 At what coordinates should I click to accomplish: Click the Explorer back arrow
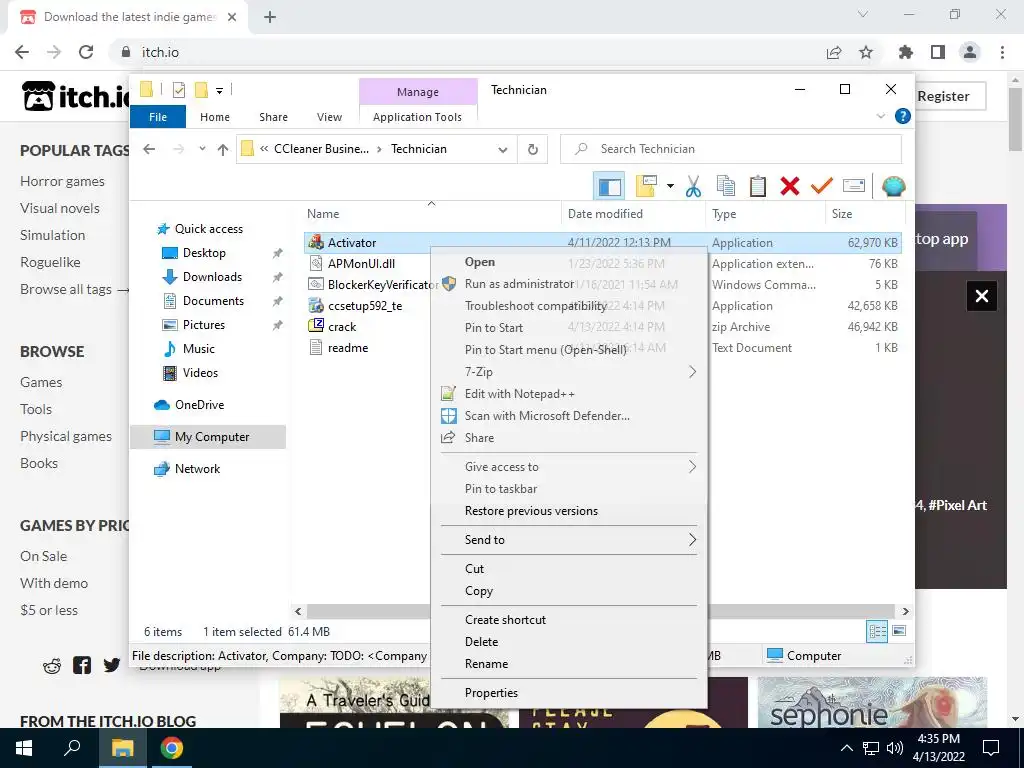(x=149, y=150)
